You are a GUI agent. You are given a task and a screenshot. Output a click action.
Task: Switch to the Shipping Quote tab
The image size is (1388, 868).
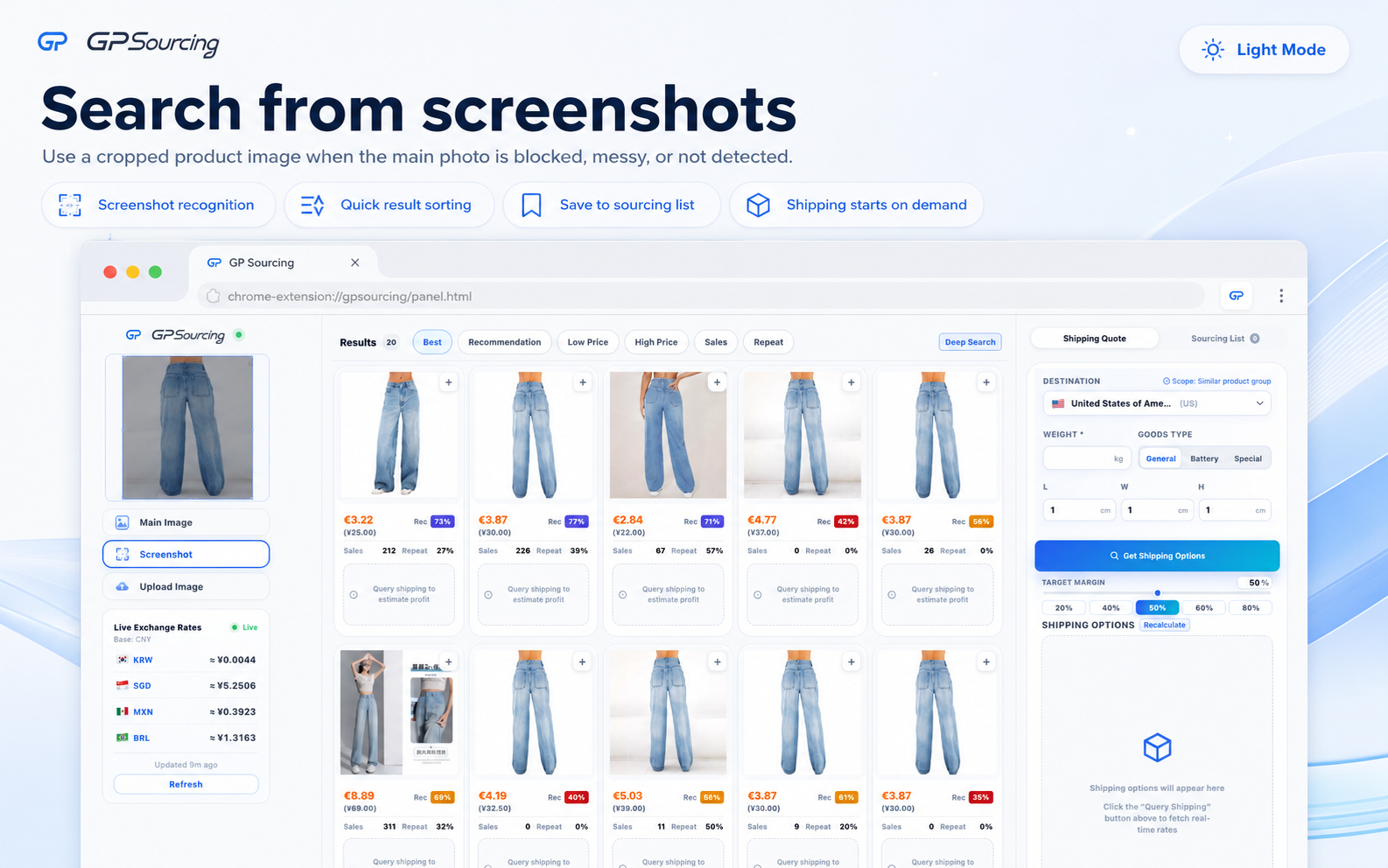pos(1094,339)
